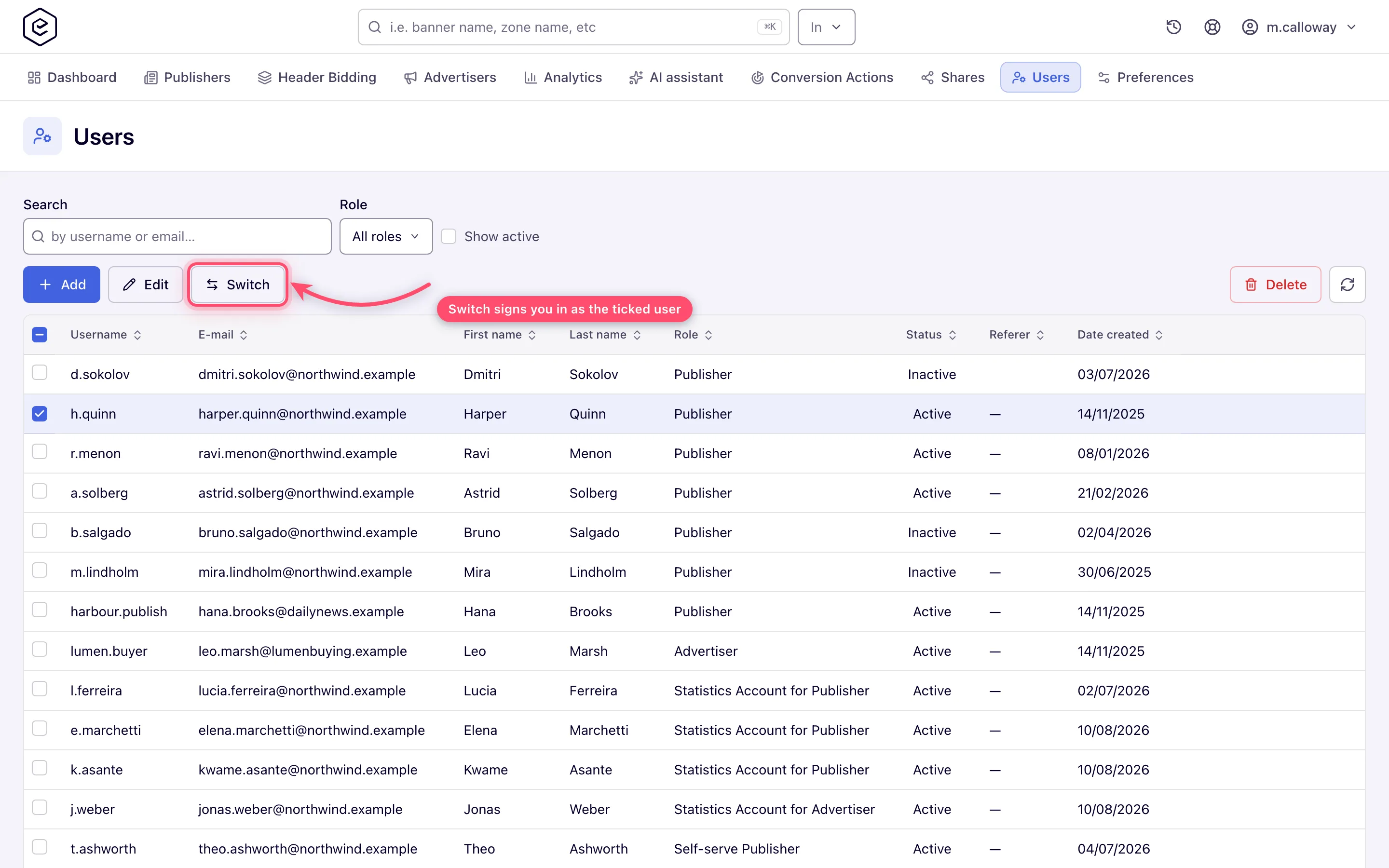1389x868 pixels.
Task: Tick the t.ashworth row checkbox
Action: coord(40,847)
